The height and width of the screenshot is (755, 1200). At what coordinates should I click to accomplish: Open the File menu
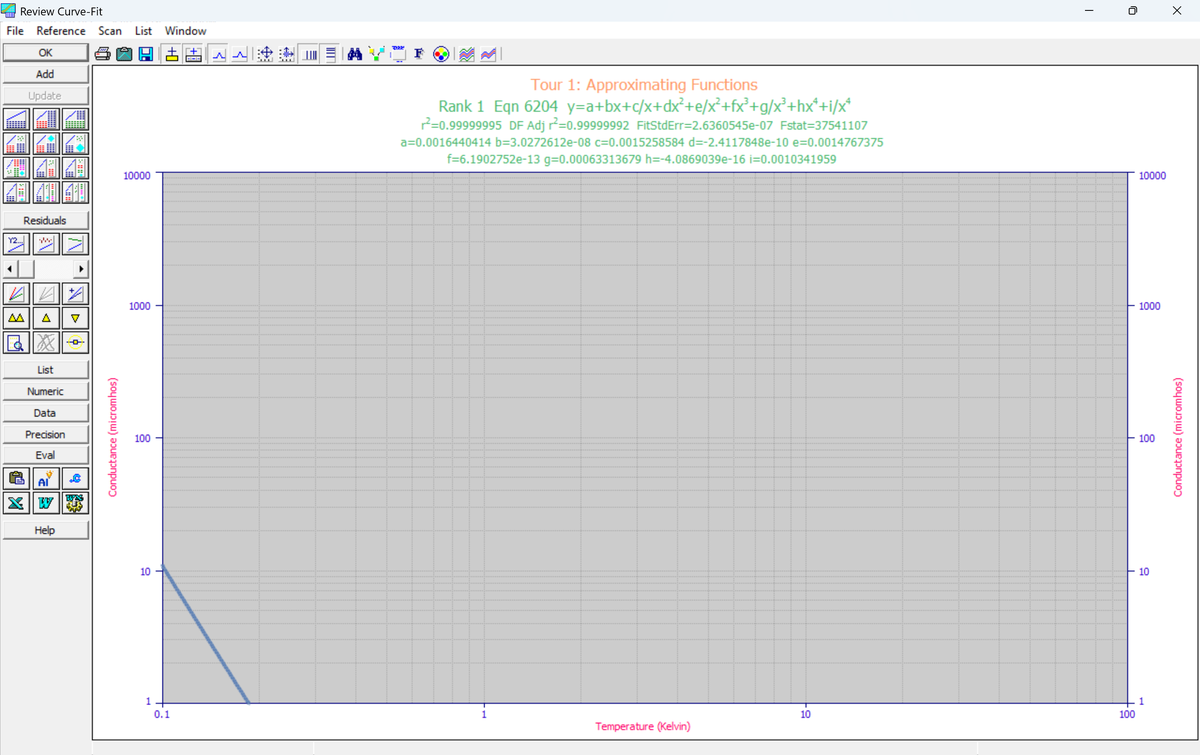[17, 31]
